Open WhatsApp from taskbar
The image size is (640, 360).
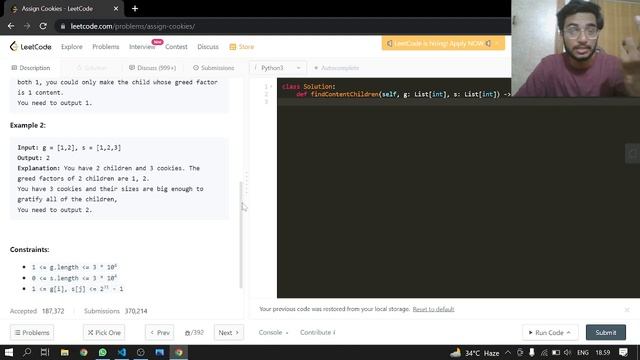click(102, 352)
